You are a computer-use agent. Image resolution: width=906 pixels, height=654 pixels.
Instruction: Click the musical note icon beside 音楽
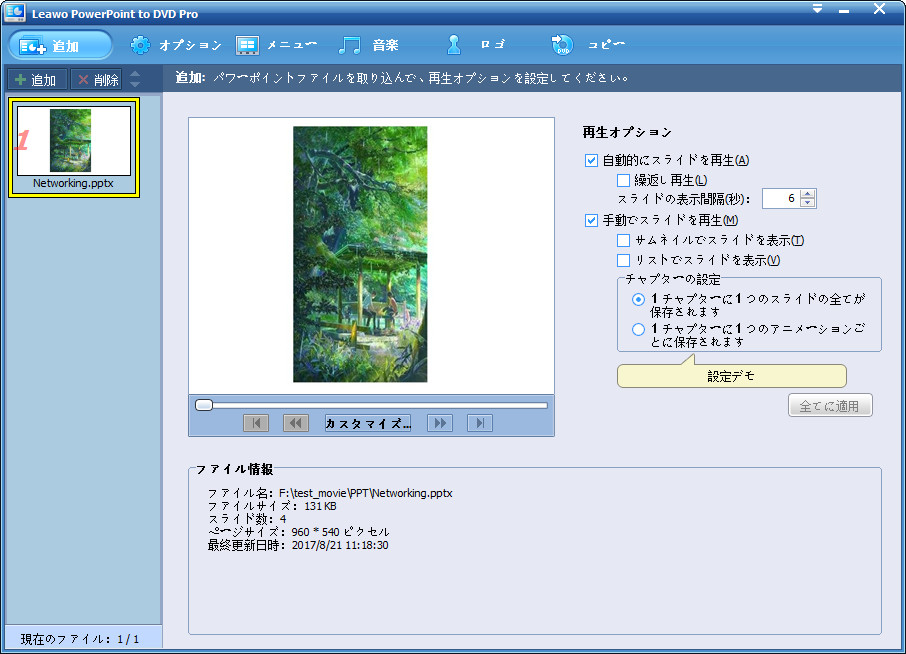click(x=350, y=45)
